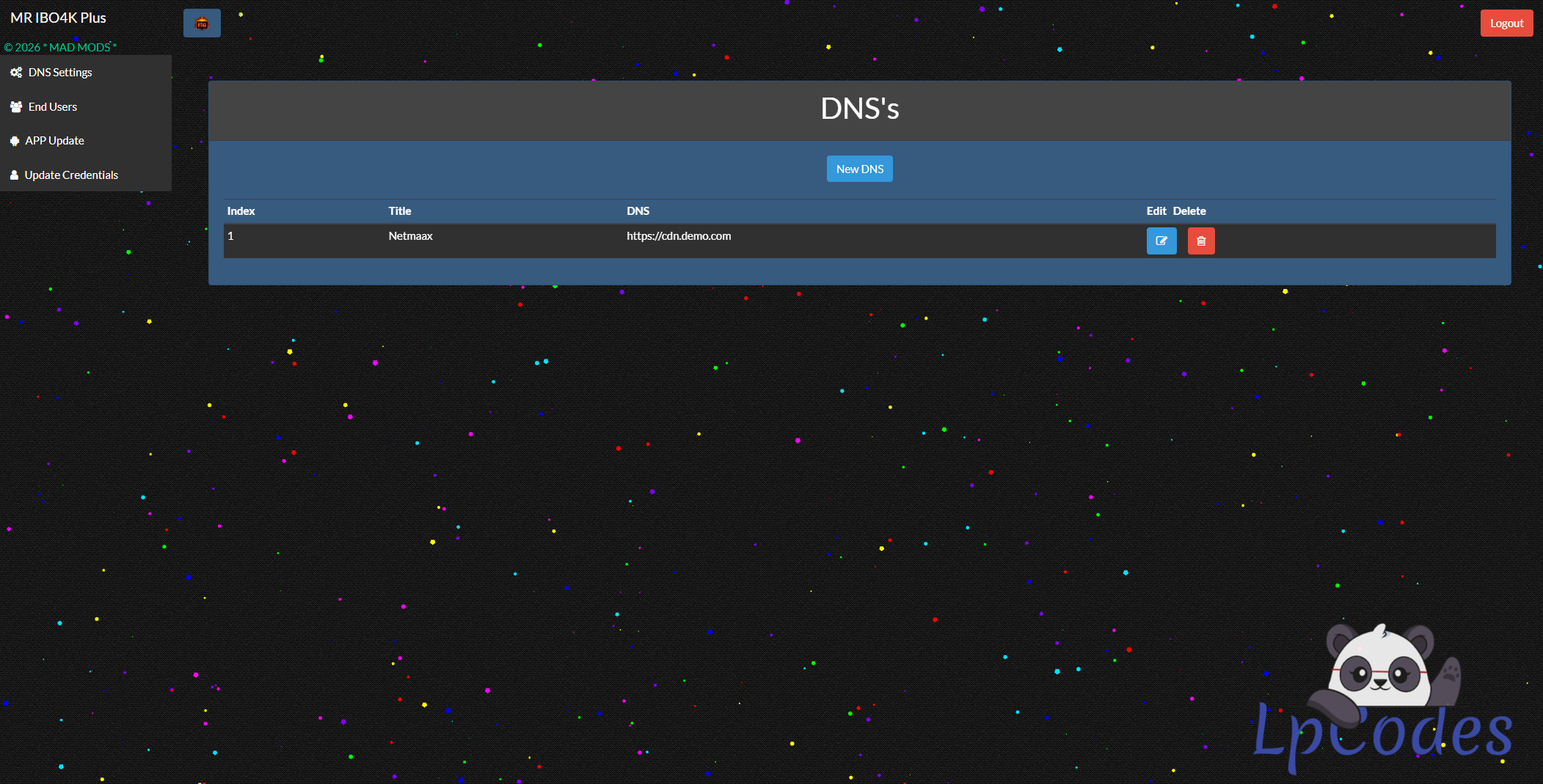This screenshot has height=784, width=1543.
Task: Click the MR IBO4K Plus brand title
Action: (x=59, y=18)
